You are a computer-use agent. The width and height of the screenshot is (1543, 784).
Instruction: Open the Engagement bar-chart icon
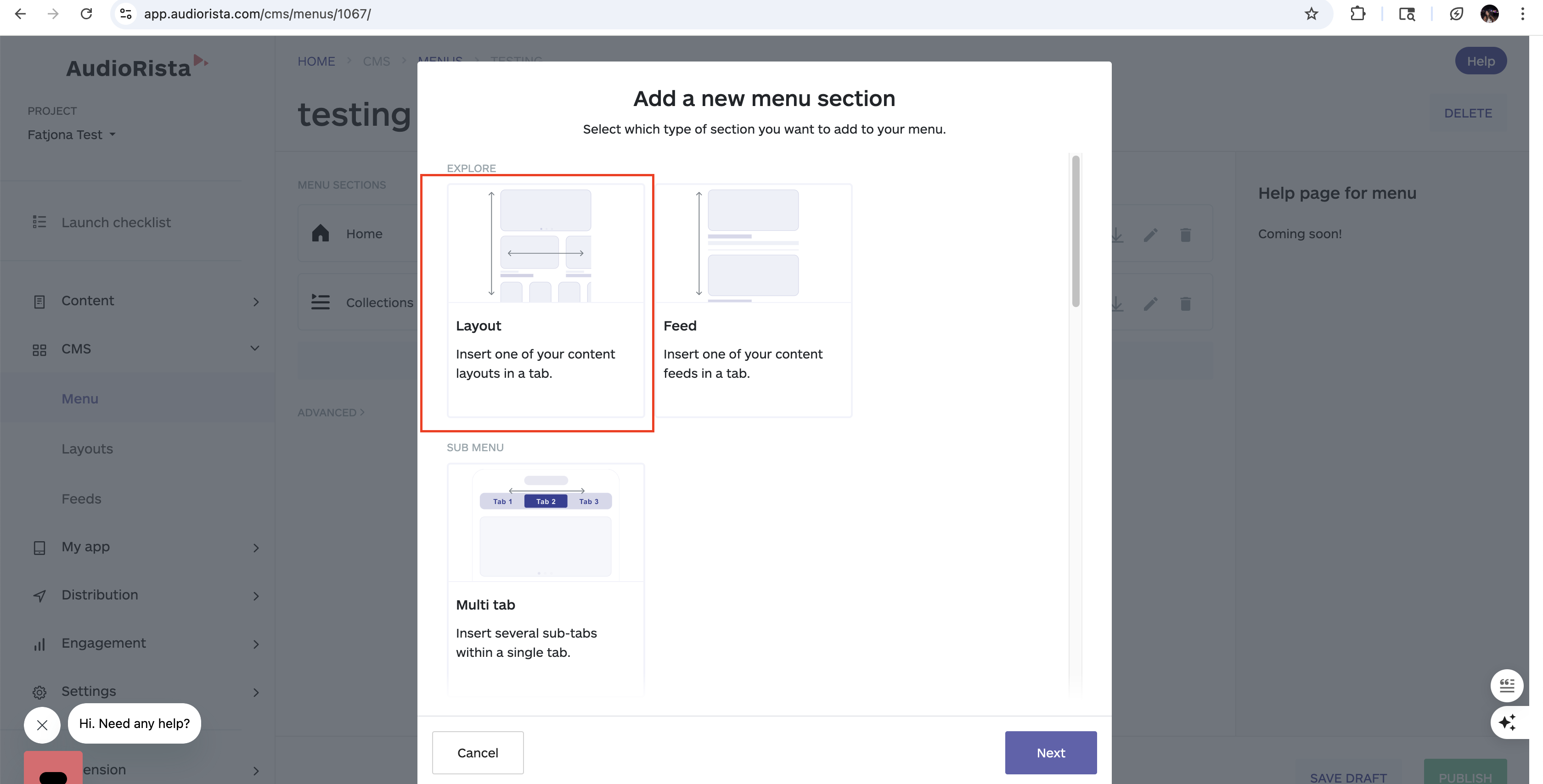point(39,644)
